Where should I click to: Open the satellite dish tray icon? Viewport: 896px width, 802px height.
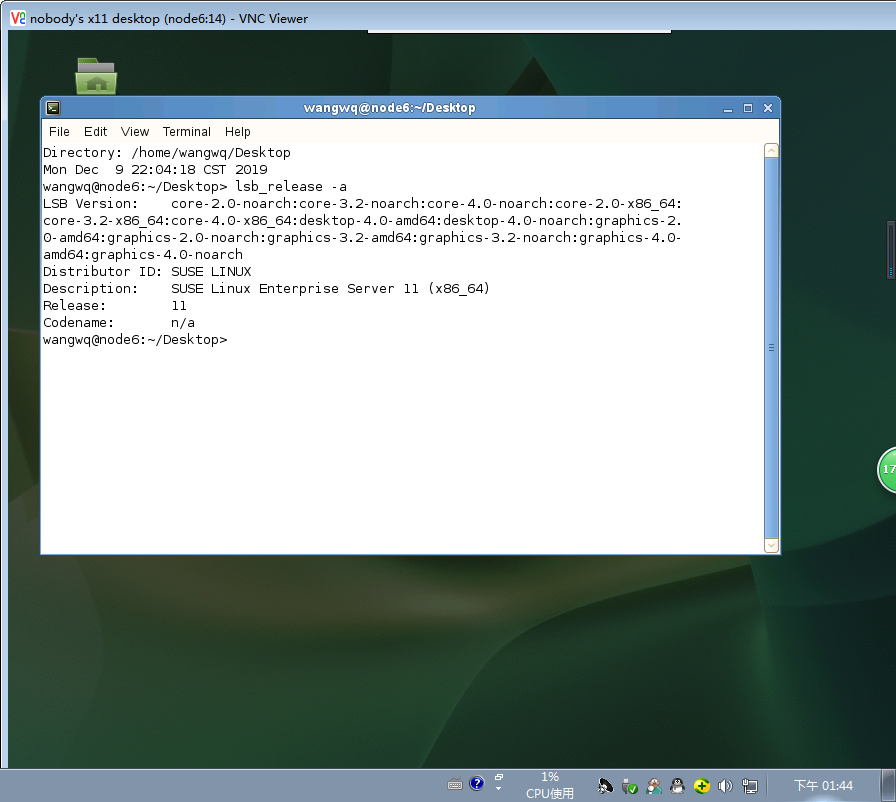(x=605, y=786)
